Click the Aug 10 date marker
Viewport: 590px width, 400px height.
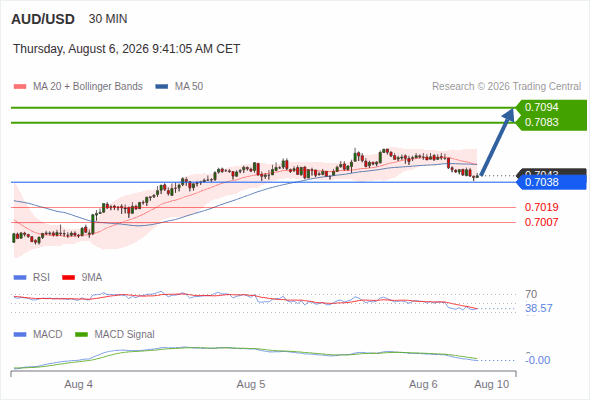[x=492, y=385]
